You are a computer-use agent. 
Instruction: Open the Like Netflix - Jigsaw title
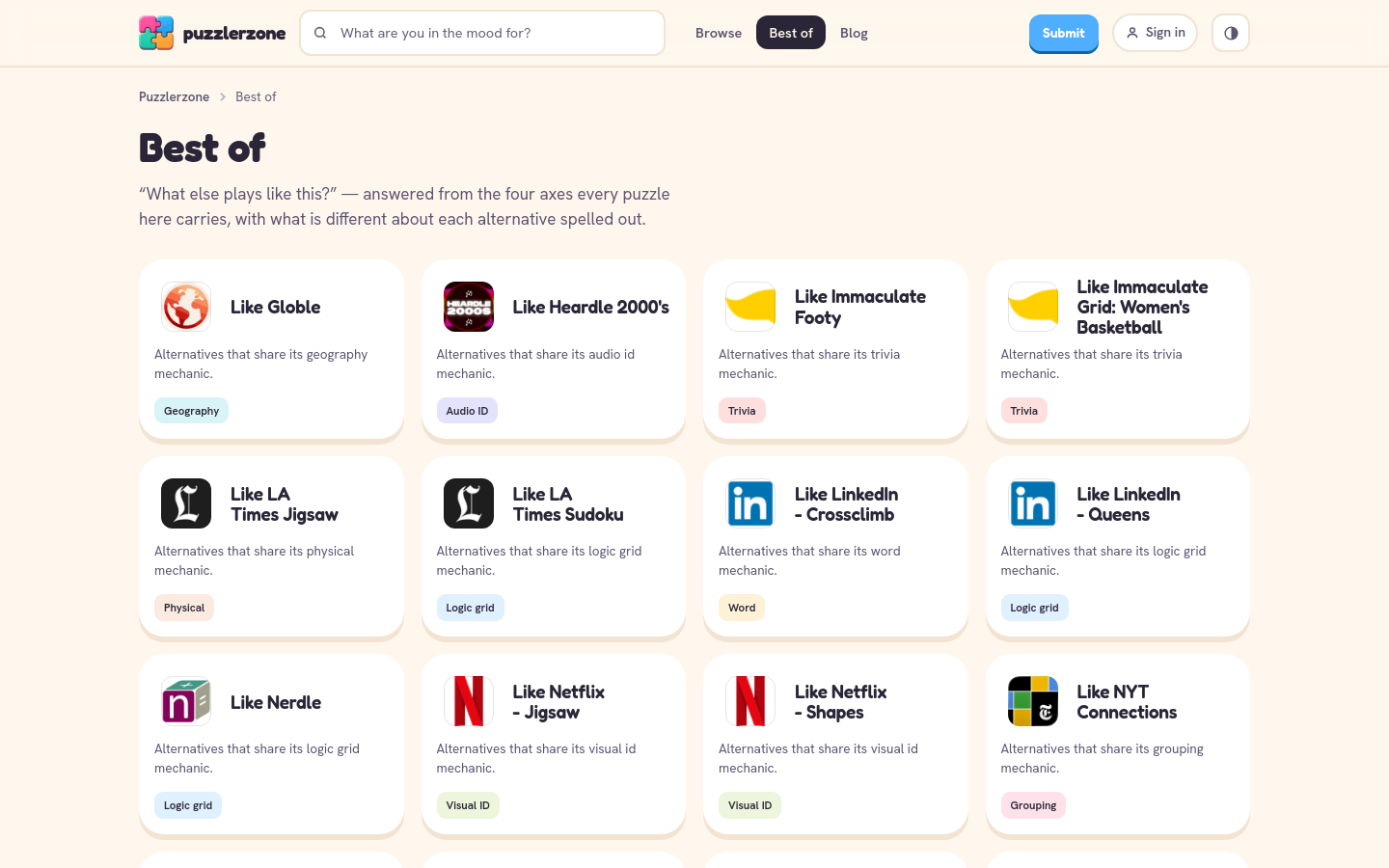(558, 701)
